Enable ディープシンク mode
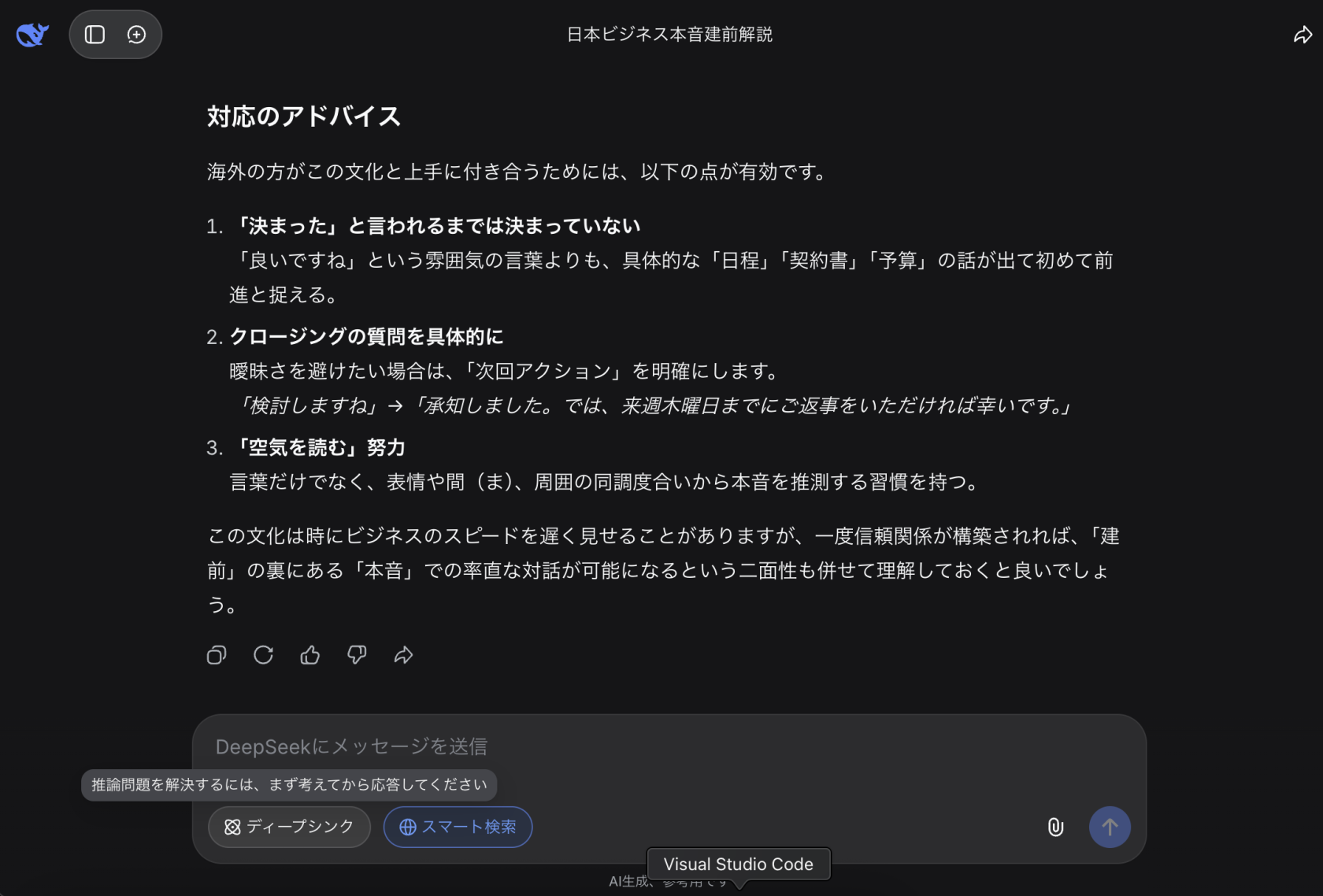1323x896 pixels. pyautogui.click(x=289, y=827)
